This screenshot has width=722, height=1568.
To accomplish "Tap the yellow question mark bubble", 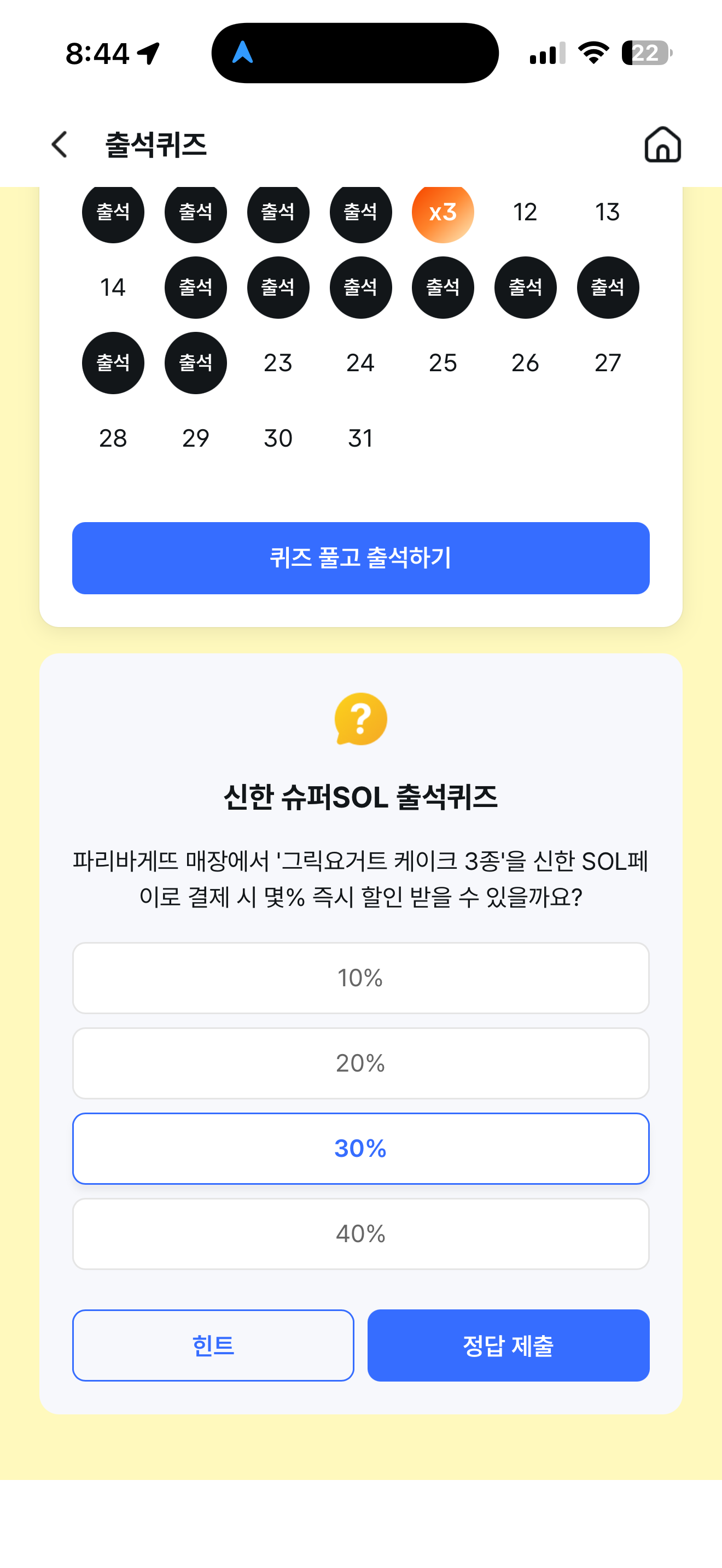I will [x=361, y=719].
